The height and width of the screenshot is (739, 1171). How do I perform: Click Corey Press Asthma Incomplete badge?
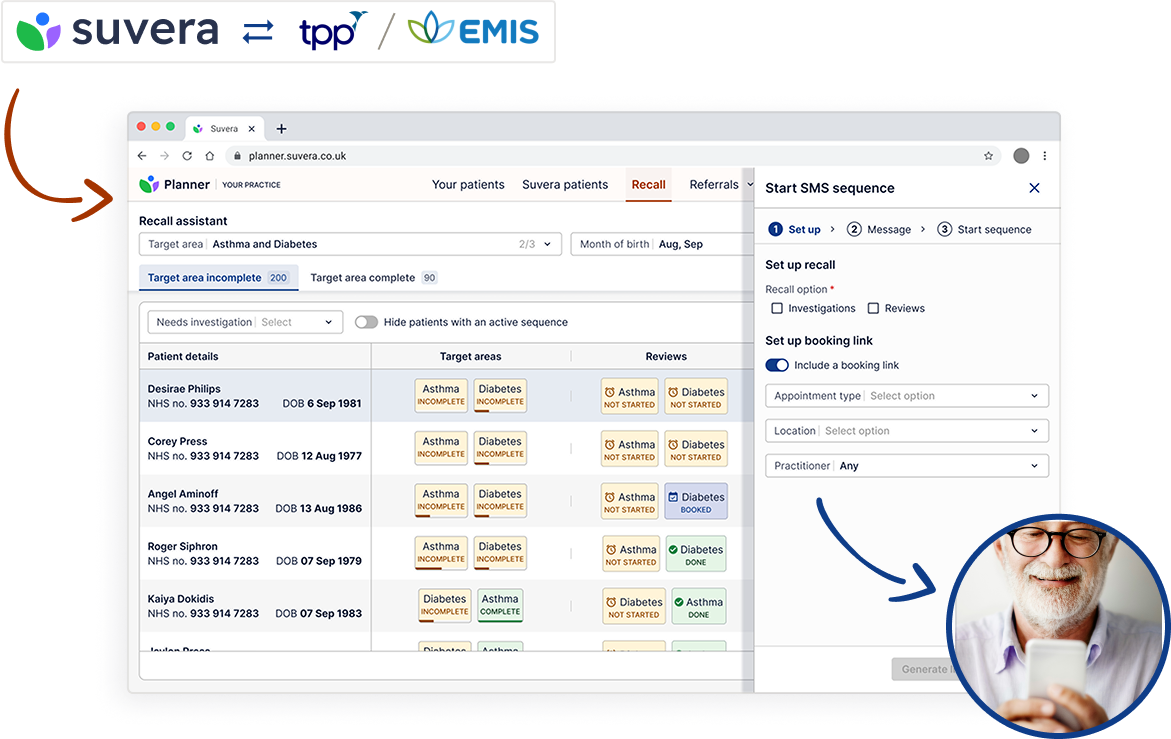click(441, 448)
